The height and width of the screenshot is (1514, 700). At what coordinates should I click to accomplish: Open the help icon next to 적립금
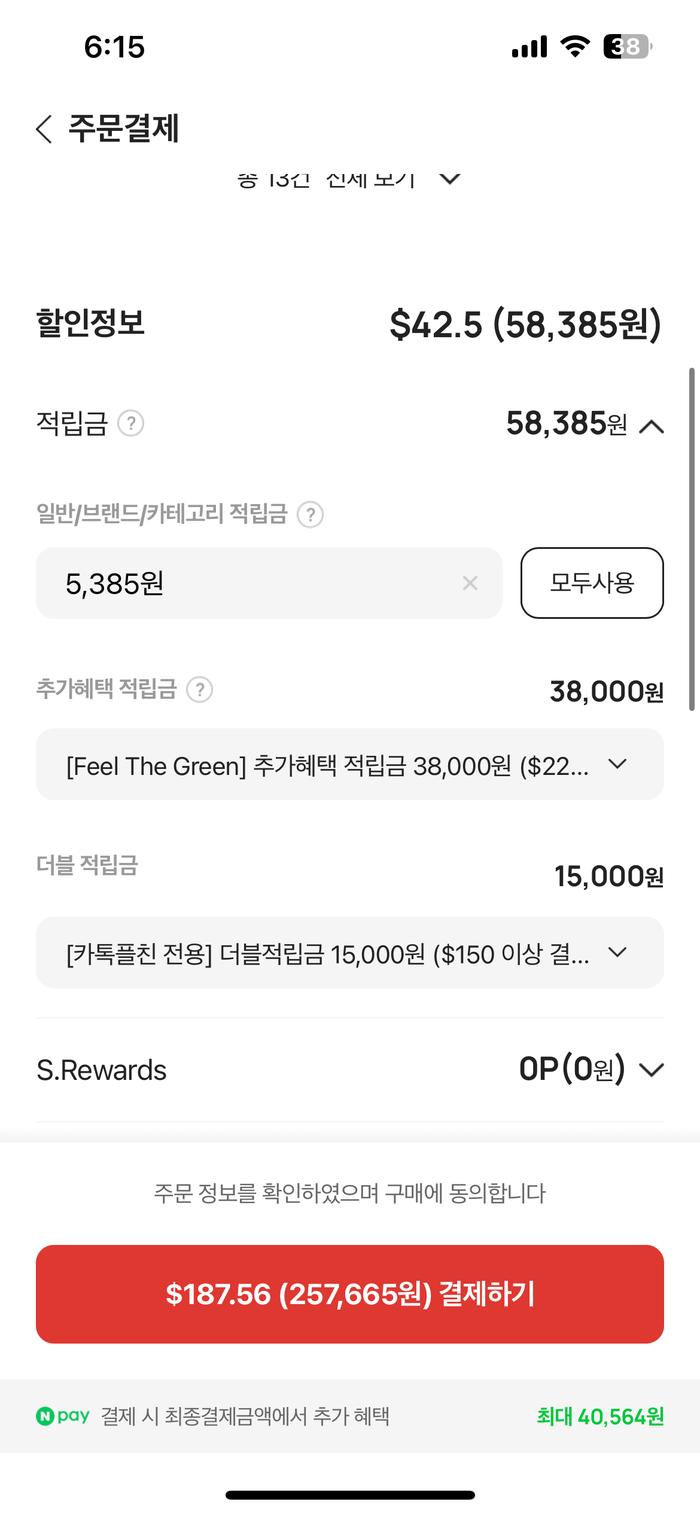click(x=131, y=424)
